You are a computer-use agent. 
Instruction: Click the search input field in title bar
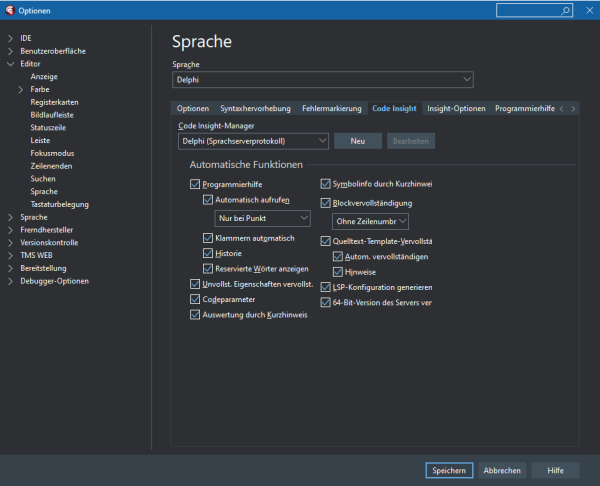click(530, 10)
